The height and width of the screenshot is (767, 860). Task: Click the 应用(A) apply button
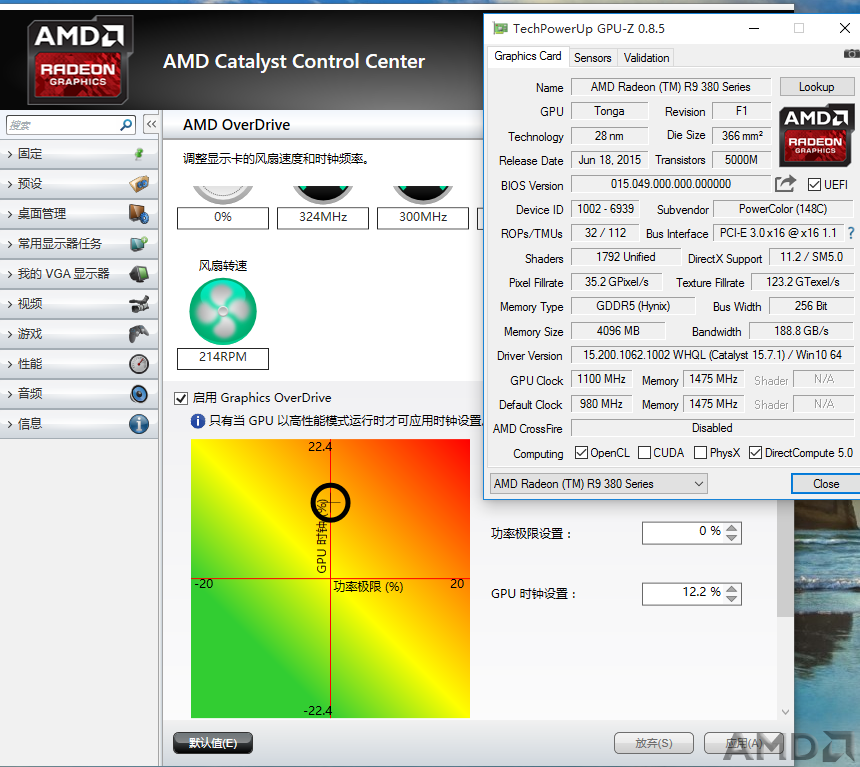(x=744, y=743)
